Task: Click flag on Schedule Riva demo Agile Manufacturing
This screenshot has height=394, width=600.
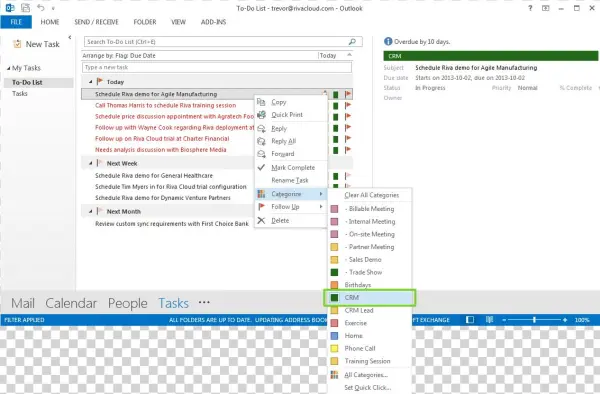Action: [348, 94]
